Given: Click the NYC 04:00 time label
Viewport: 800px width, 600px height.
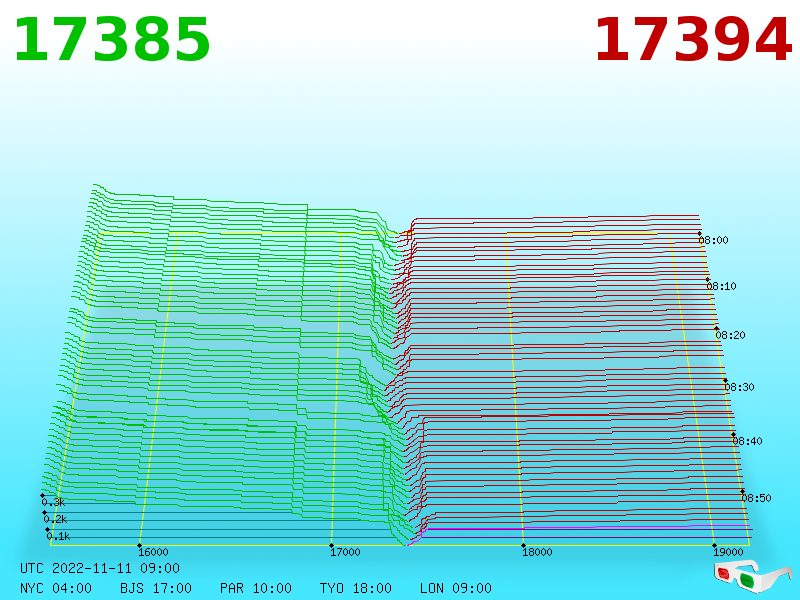Looking at the screenshot, I should click(x=56, y=588).
